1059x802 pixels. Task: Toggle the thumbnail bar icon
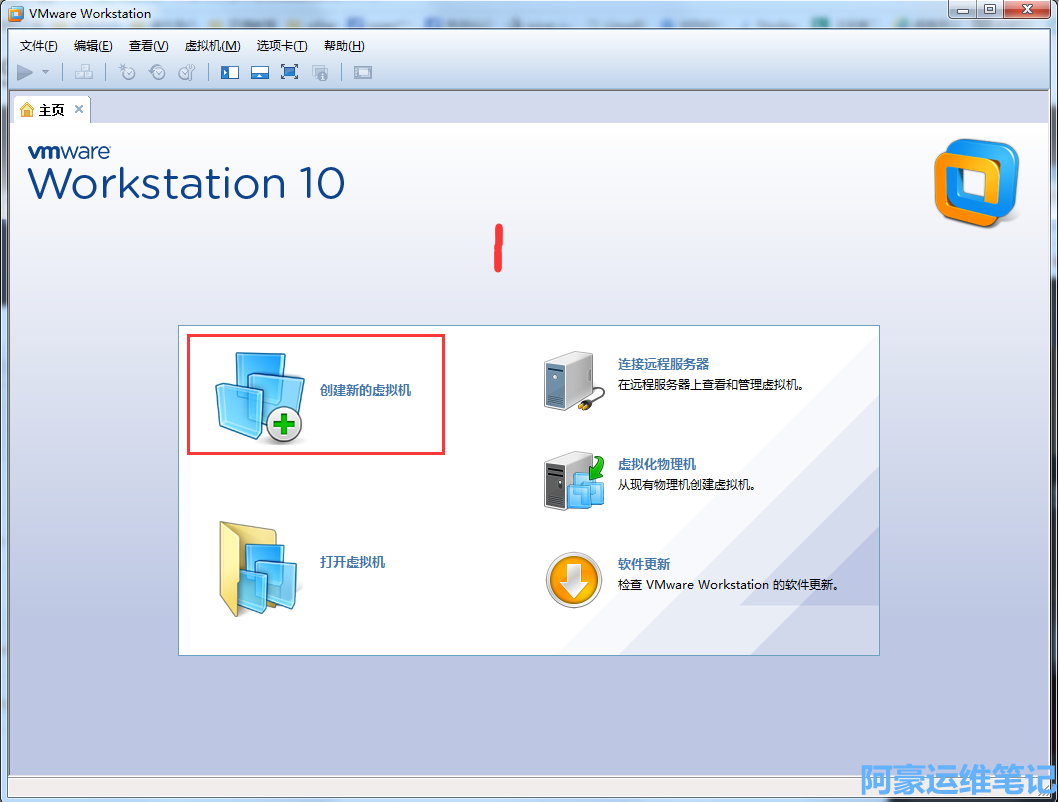point(260,72)
